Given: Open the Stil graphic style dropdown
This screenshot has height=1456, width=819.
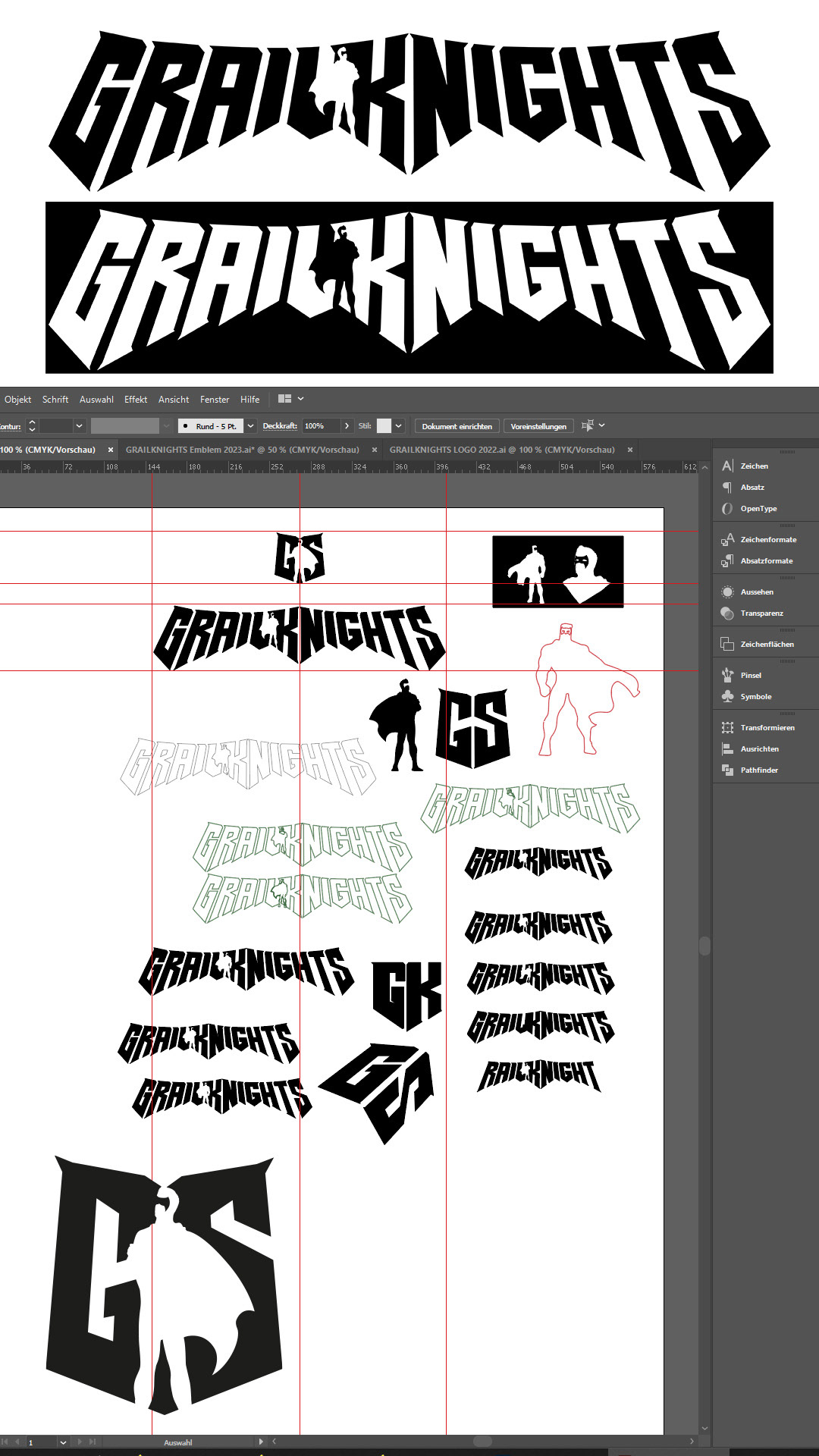Looking at the screenshot, I should point(398,426).
